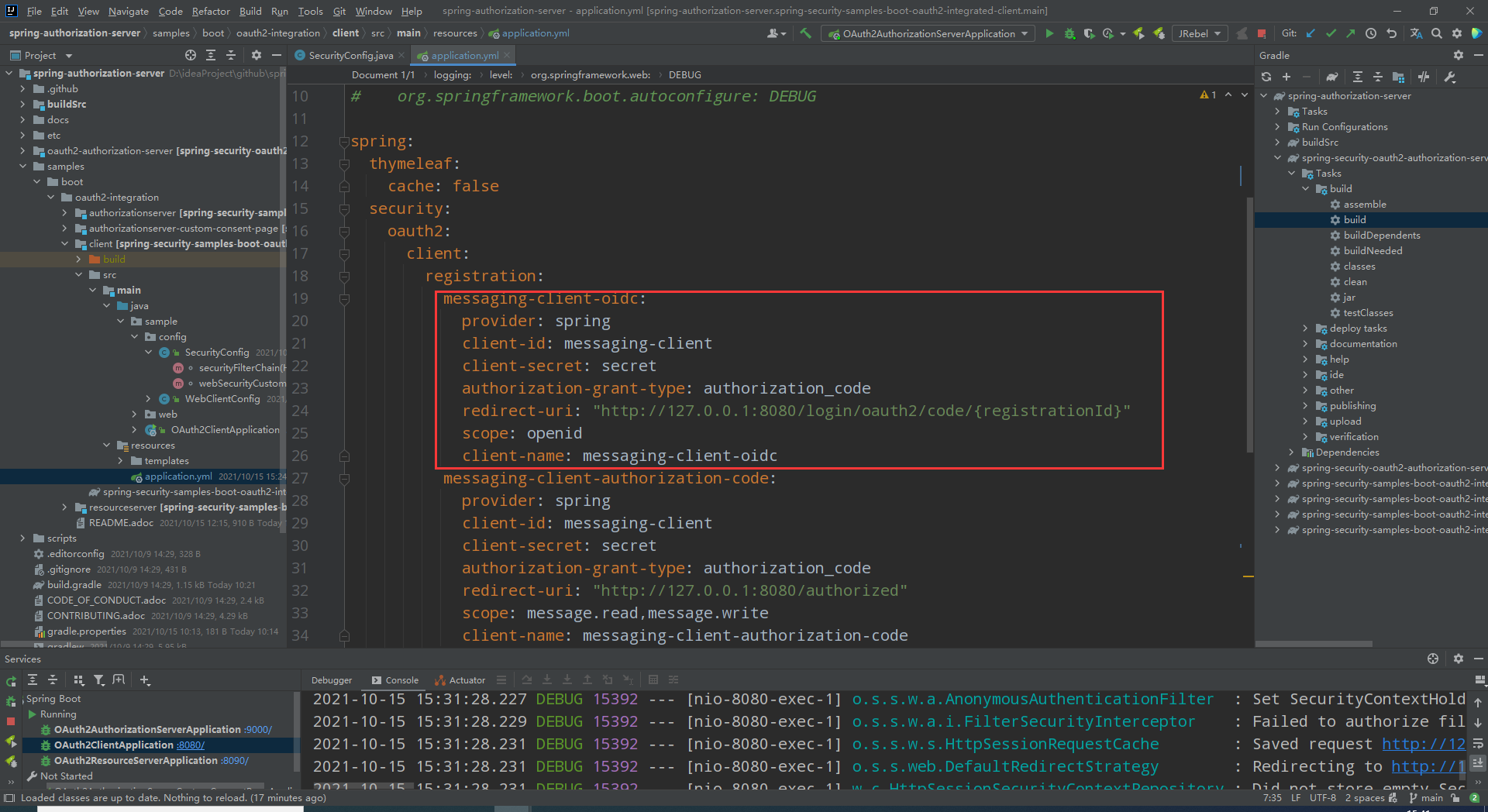Collapse the build tasks group in Gradle

click(1305, 189)
